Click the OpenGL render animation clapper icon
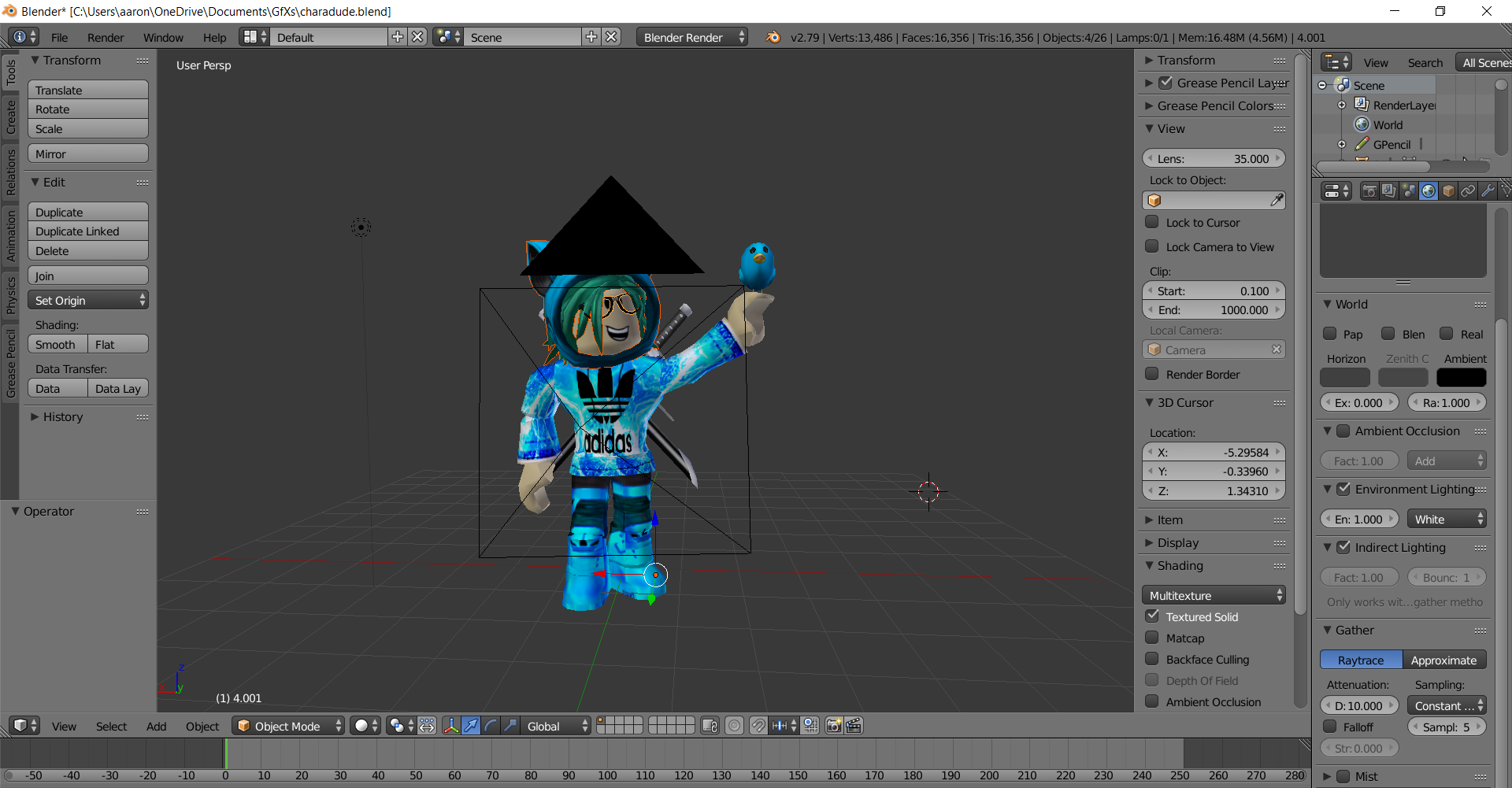1512x788 pixels. click(x=854, y=725)
